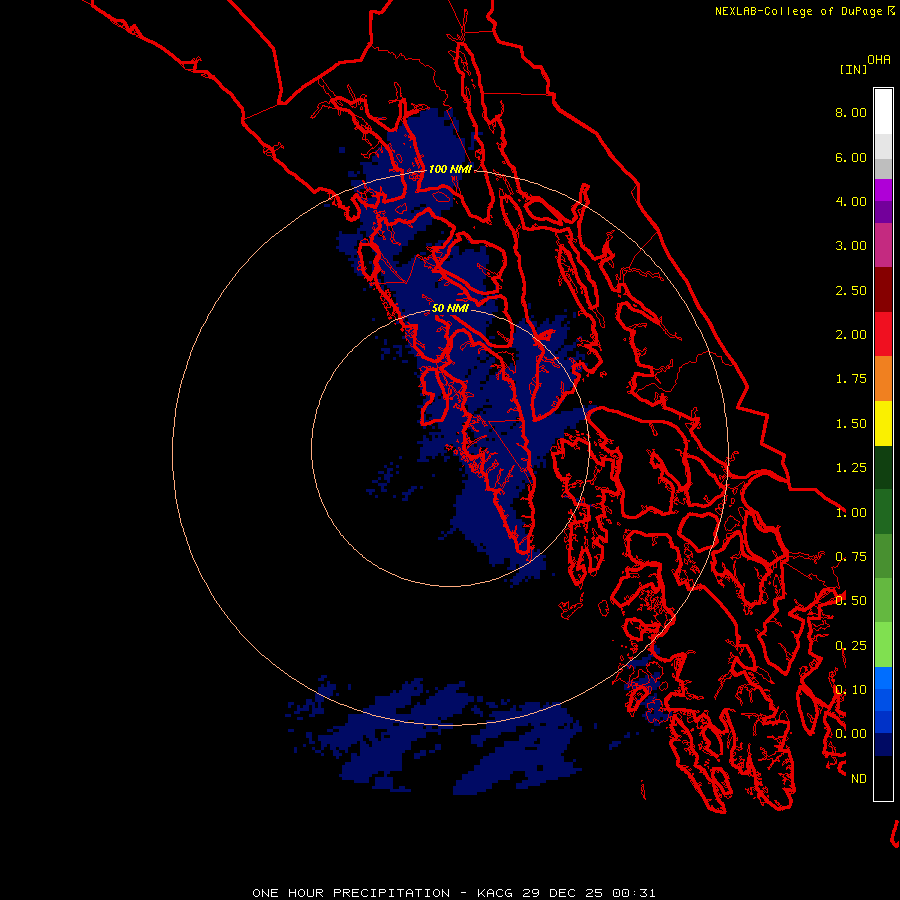Screen dimensions: 900x900
Task: Click the OHA product label
Action: (879, 60)
